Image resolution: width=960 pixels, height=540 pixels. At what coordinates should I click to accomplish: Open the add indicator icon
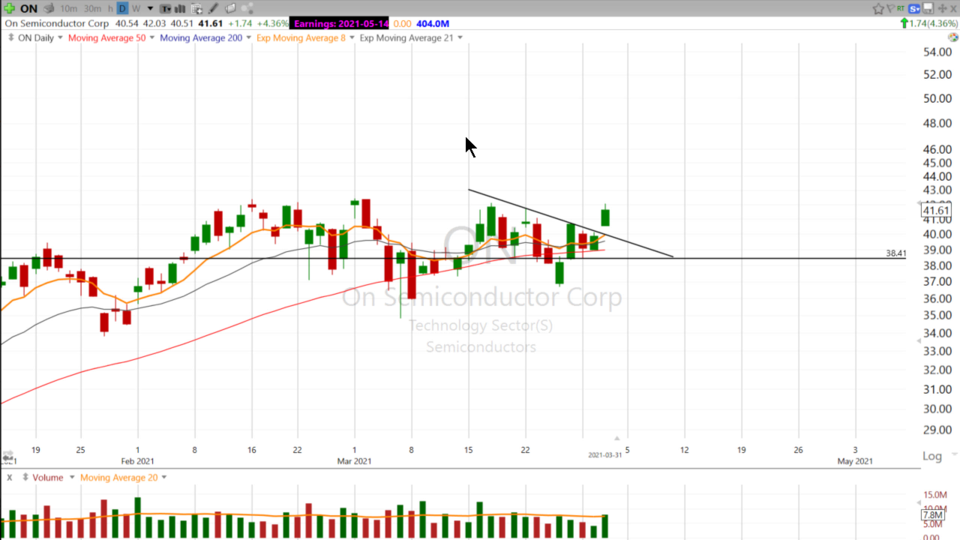click(x=197, y=9)
